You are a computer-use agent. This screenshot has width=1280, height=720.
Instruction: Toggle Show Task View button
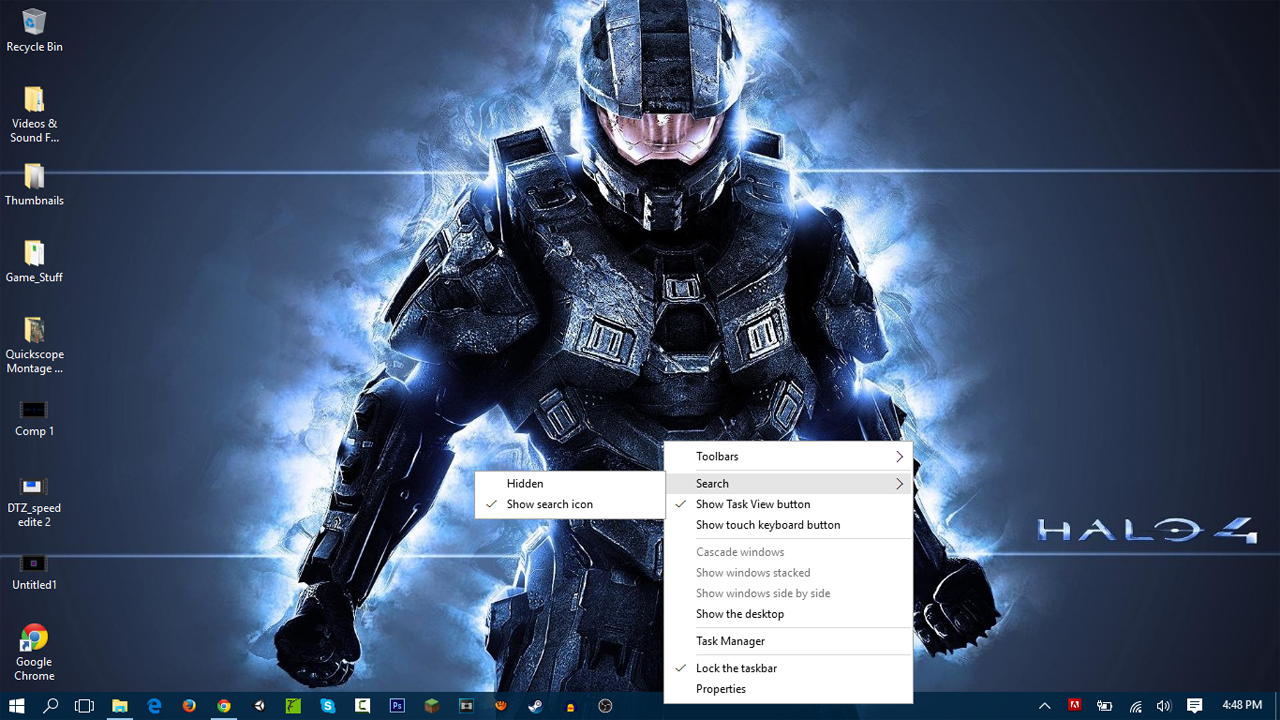point(788,504)
